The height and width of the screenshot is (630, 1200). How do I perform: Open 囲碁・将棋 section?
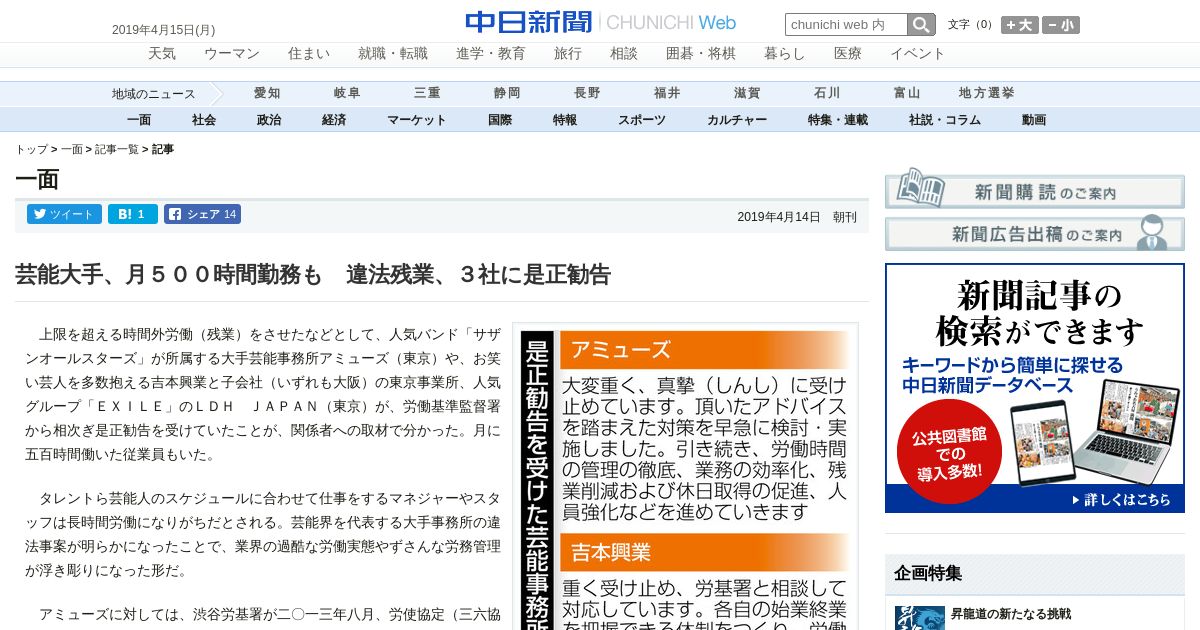(701, 54)
